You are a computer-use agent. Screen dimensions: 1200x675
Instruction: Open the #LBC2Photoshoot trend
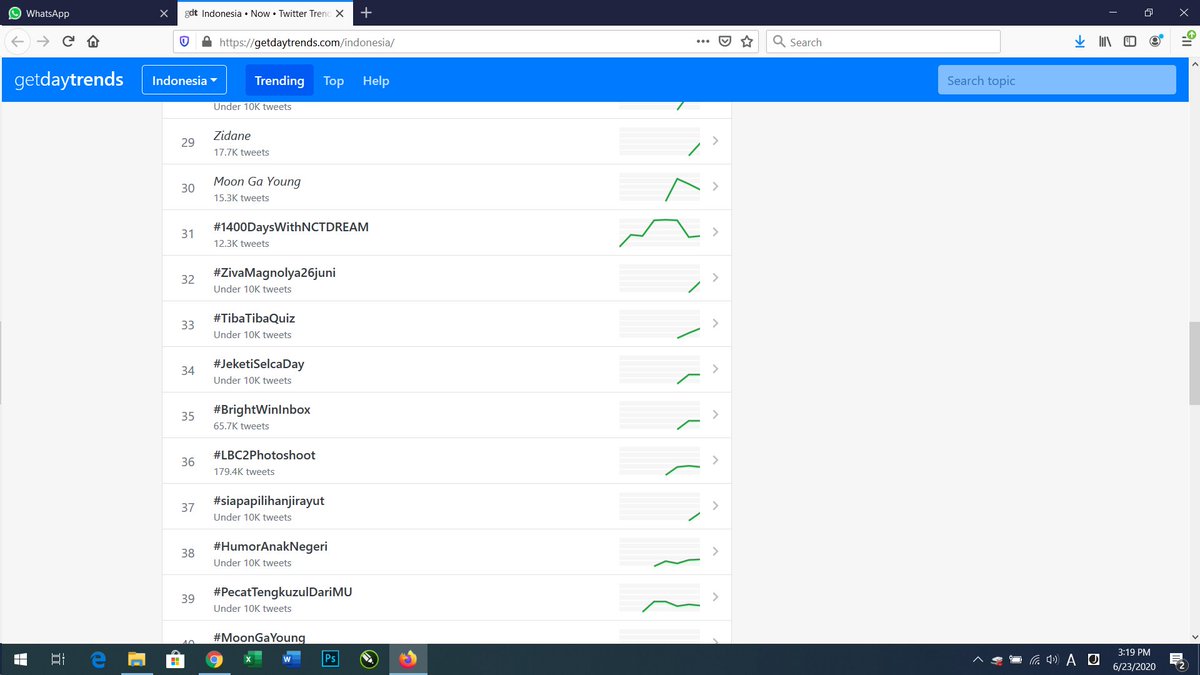click(x=264, y=455)
